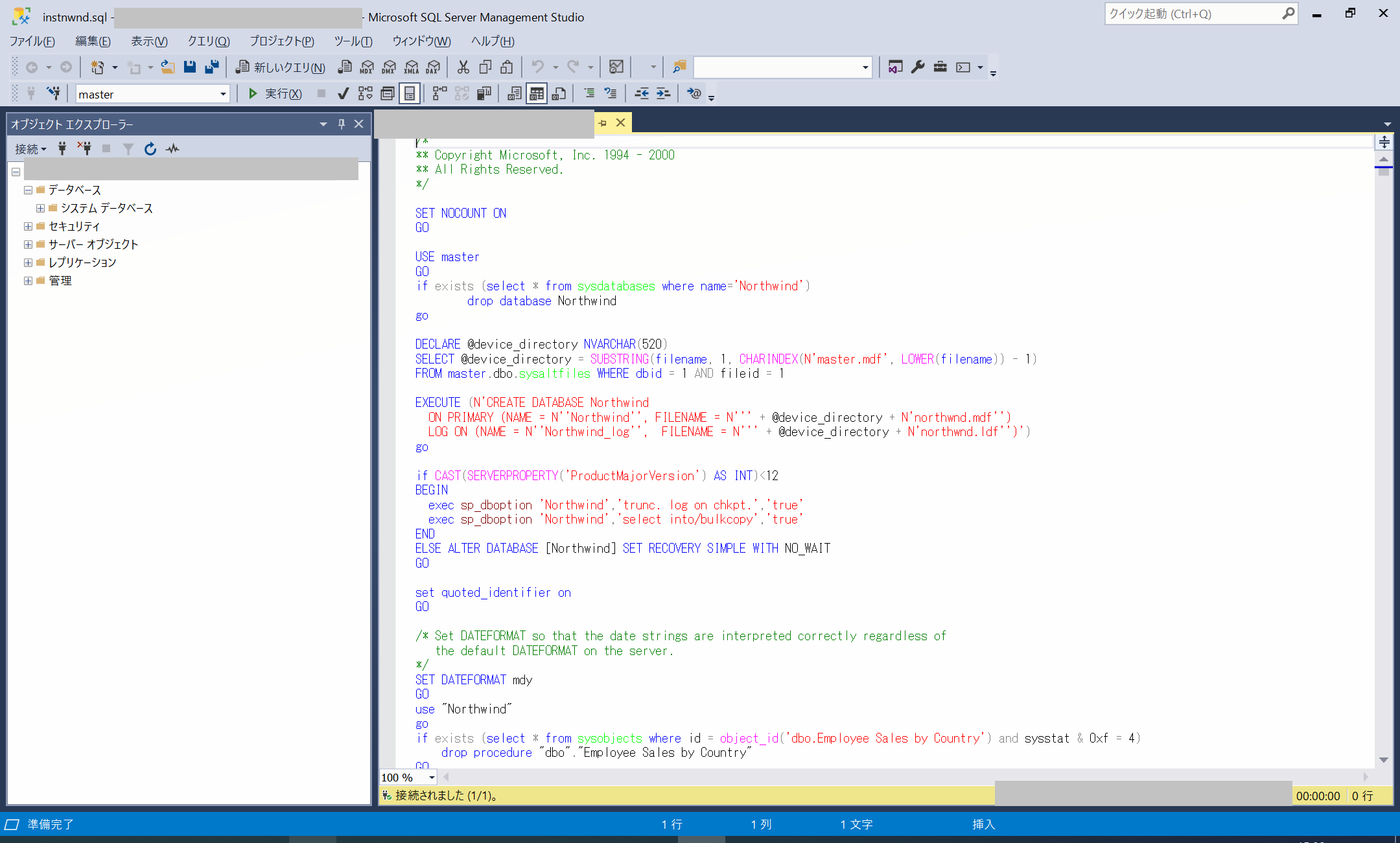Click the 実行(X) execute button

click(x=275, y=94)
